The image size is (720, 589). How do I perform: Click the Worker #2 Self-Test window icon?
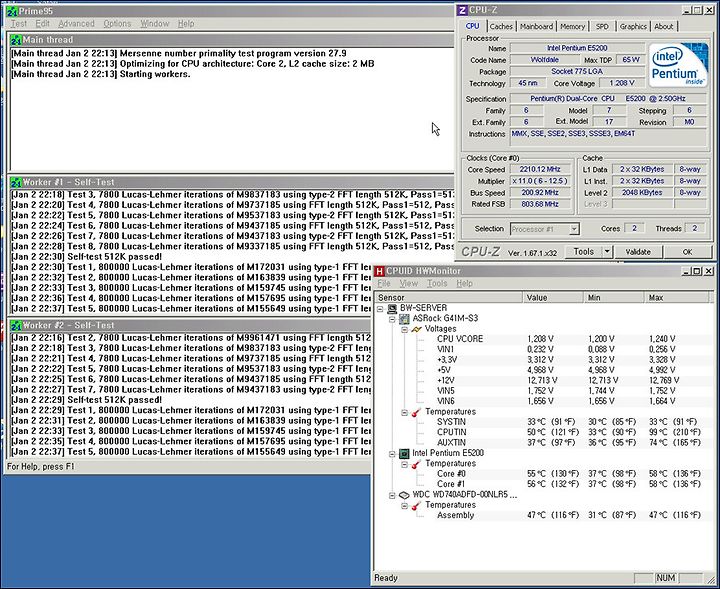point(16,325)
